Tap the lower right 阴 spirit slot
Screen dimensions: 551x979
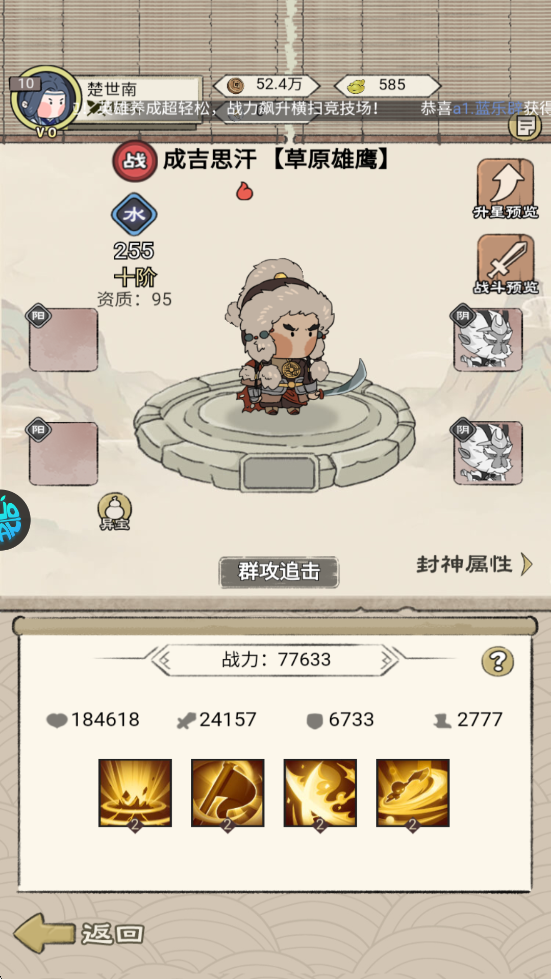487,452
